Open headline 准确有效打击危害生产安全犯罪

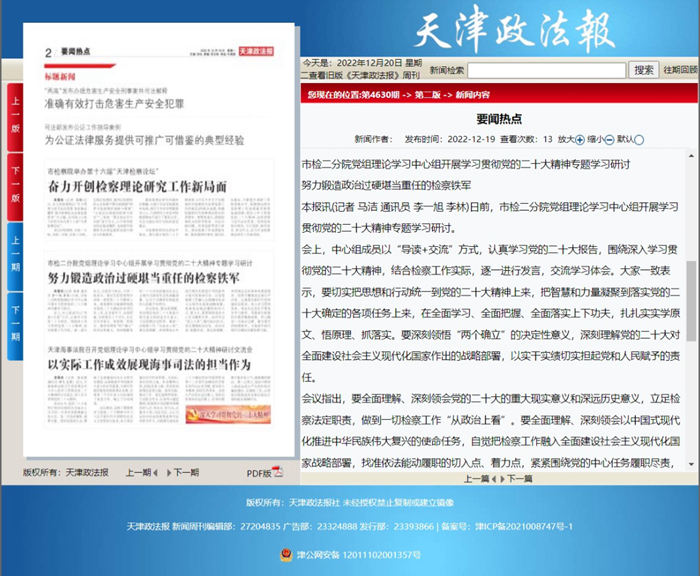pyautogui.click(x=114, y=104)
